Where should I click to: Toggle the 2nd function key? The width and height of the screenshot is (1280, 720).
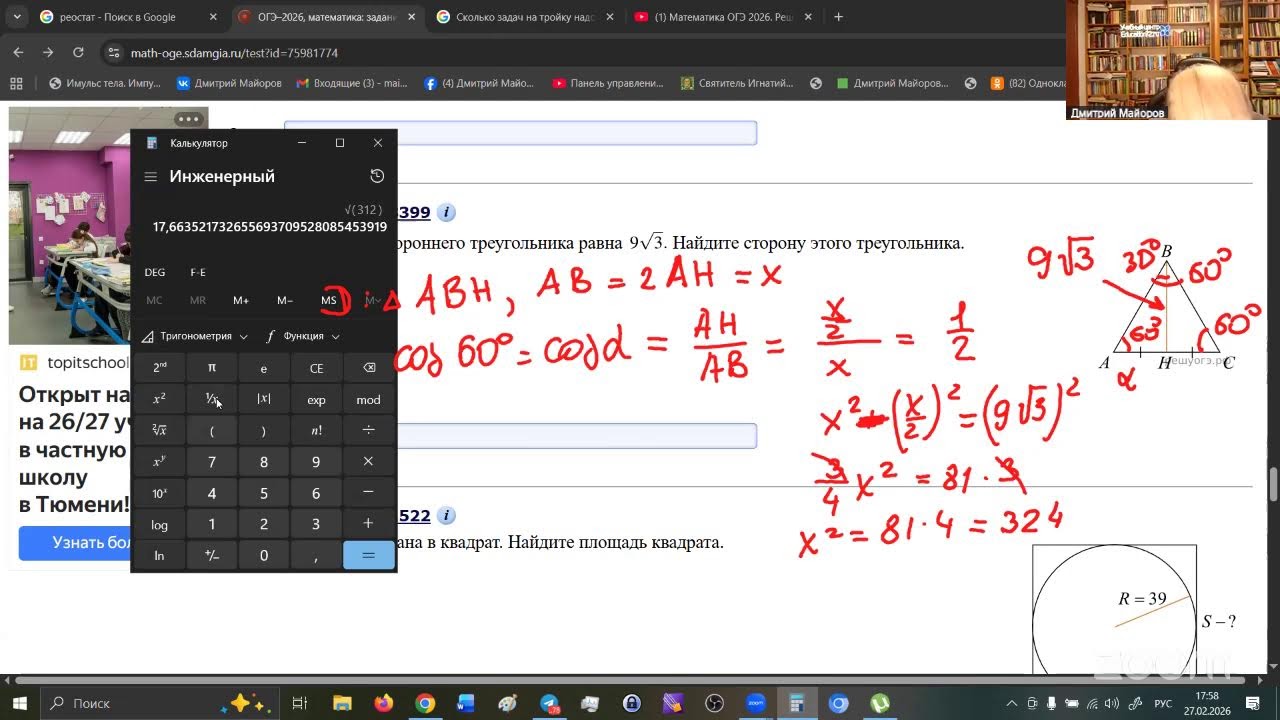click(x=159, y=368)
